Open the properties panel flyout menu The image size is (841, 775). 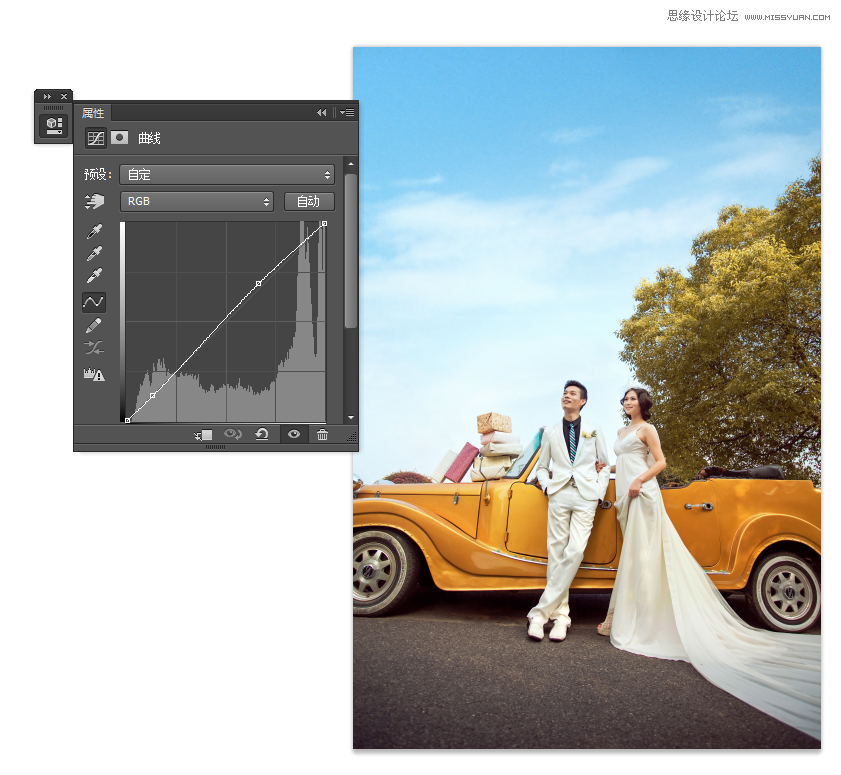(347, 112)
